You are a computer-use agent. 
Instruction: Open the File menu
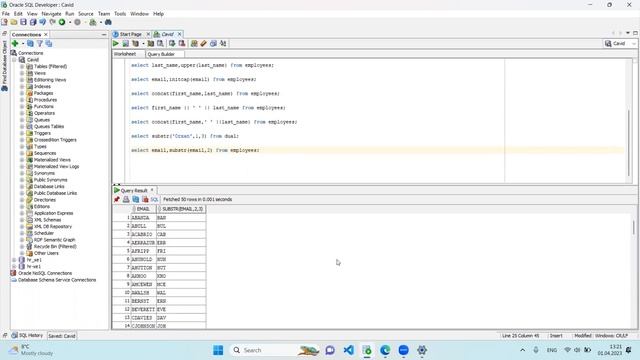[6, 13]
